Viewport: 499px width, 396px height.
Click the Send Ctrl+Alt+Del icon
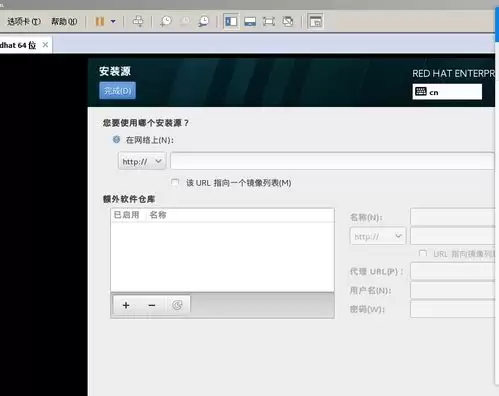point(138,21)
